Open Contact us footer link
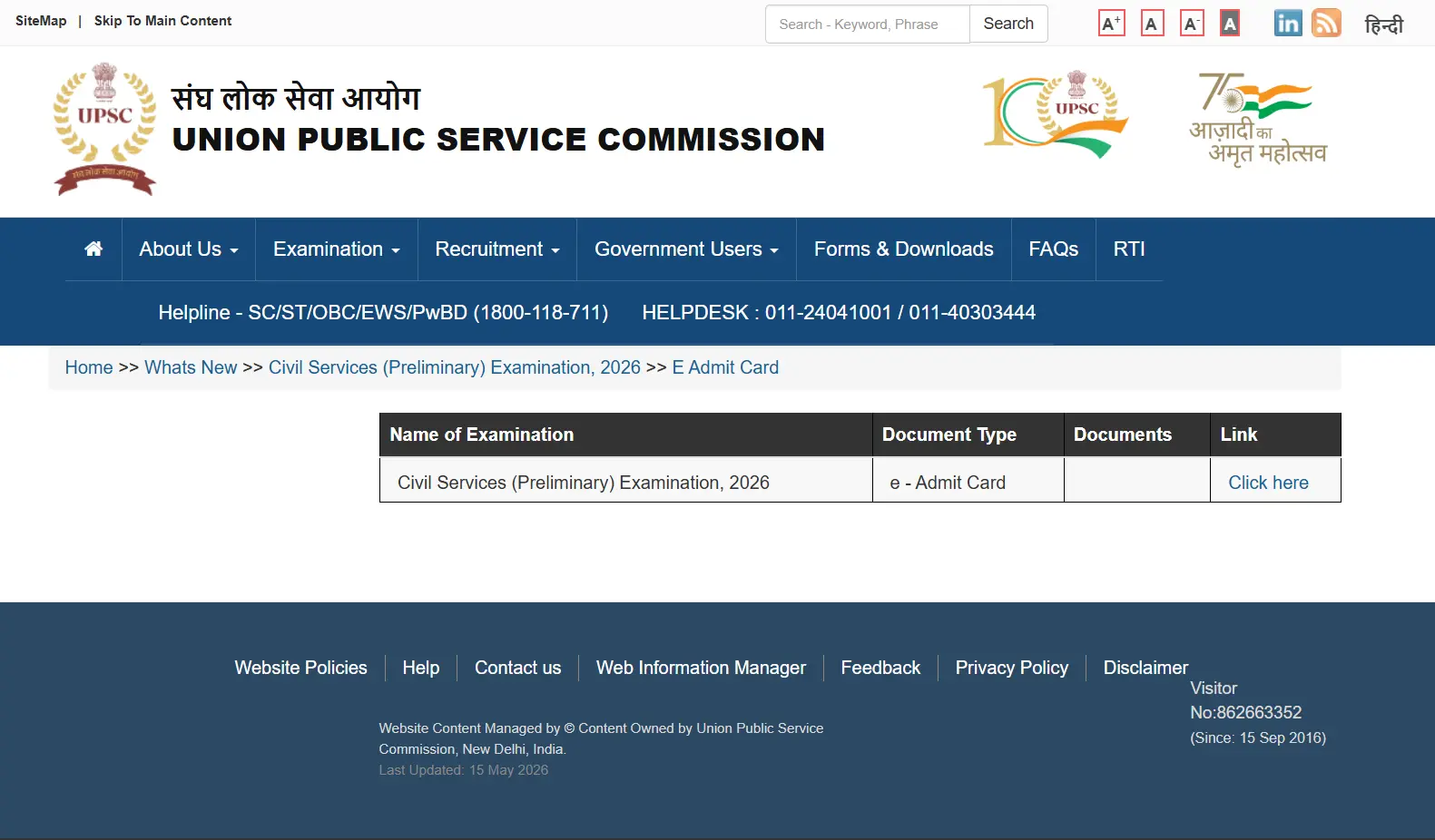Viewport: 1435px width, 840px height. pos(518,668)
